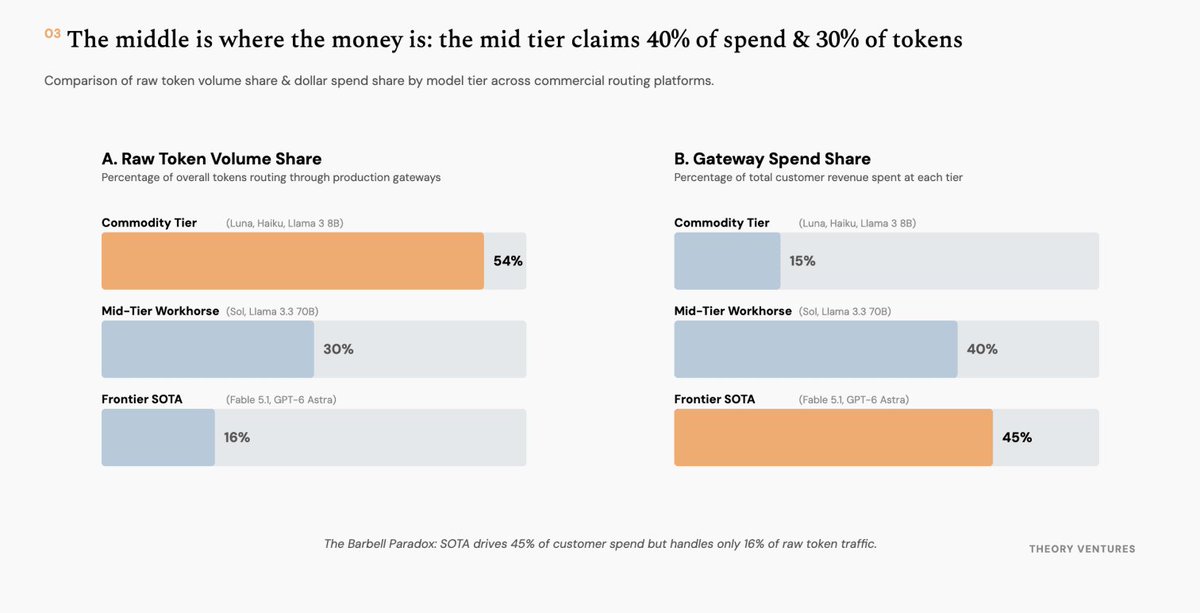Select the Mid-Tier Workhorse 30% bar
The width and height of the screenshot is (1200, 613).
click(x=208, y=349)
